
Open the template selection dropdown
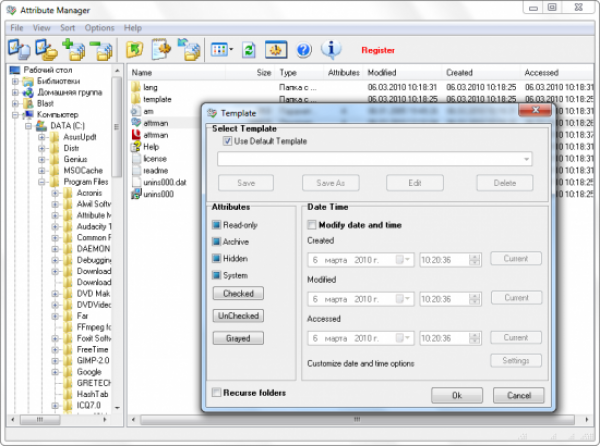(526, 159)
